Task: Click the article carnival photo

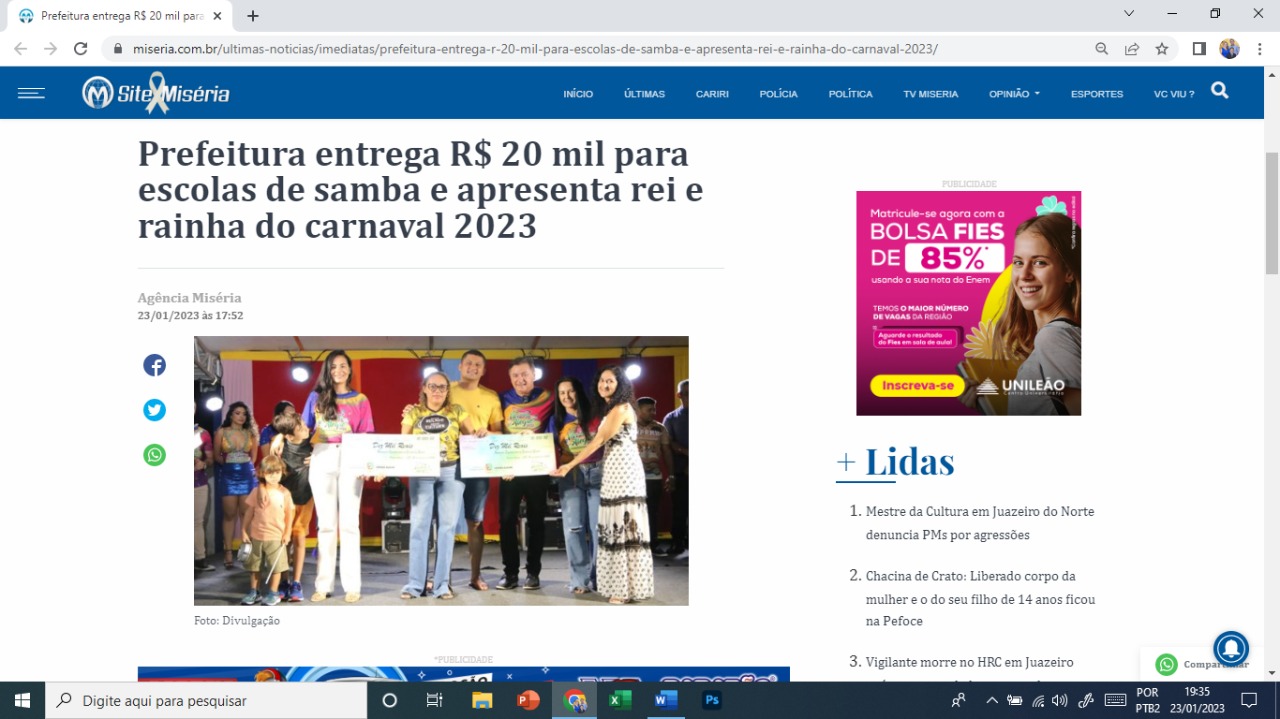Action: tap(441, 470)
